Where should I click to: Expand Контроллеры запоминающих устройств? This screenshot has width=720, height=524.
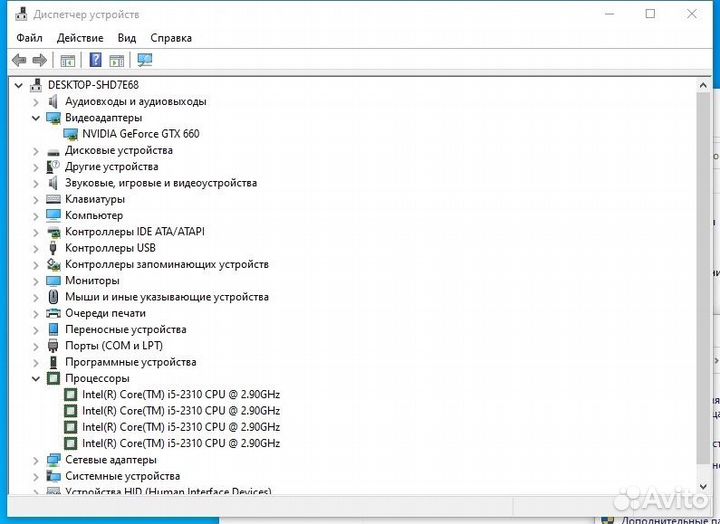point(36,265)
